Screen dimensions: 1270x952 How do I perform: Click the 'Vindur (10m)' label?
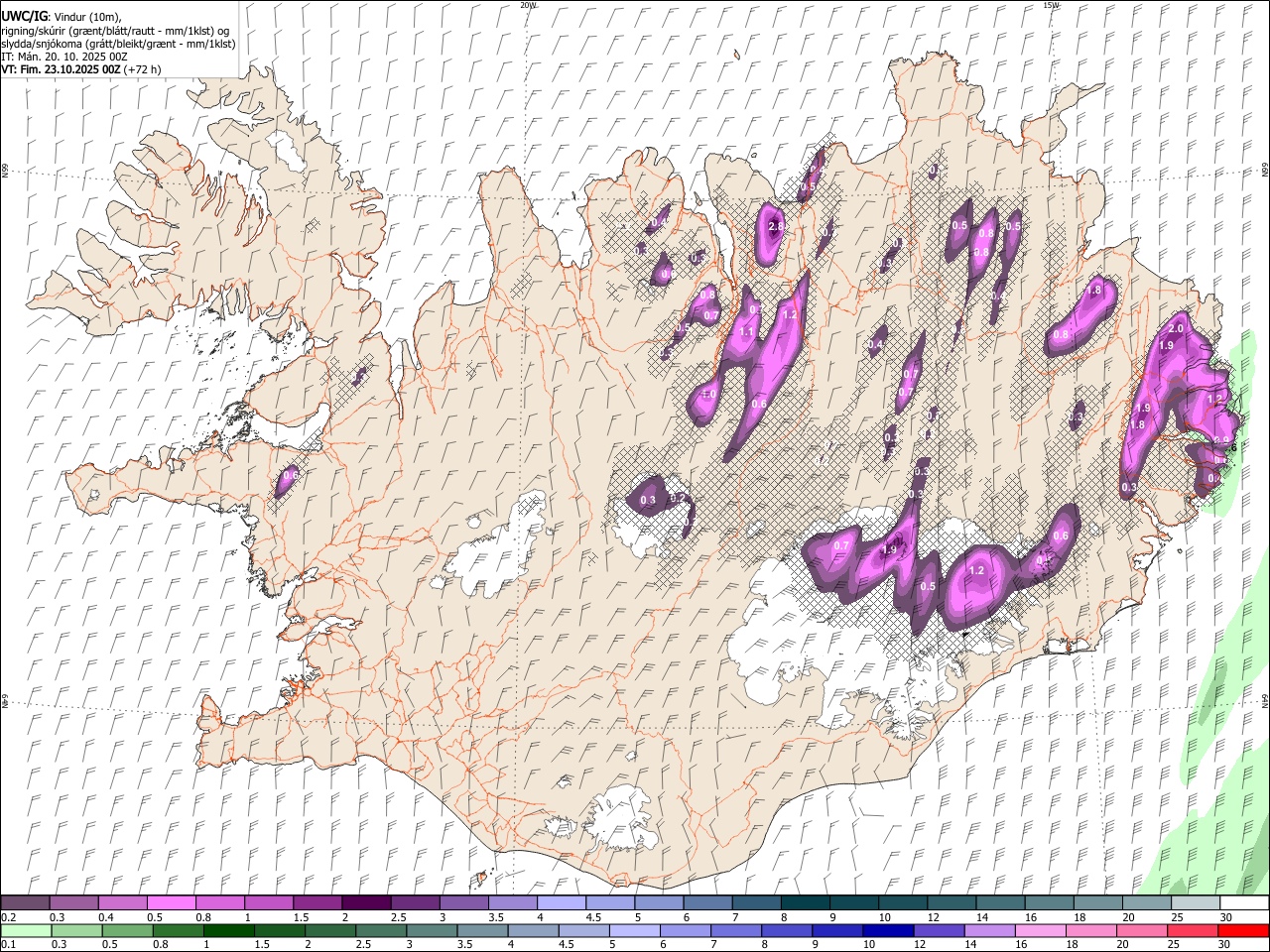(x=86, y=17)
